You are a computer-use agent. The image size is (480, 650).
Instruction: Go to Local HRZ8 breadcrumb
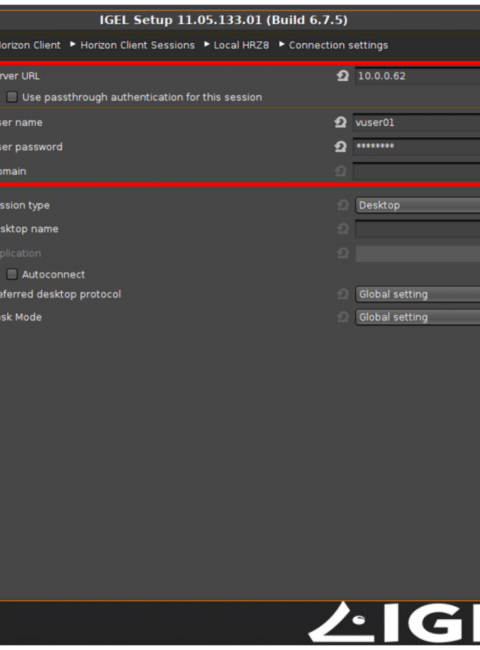(241, 45)
